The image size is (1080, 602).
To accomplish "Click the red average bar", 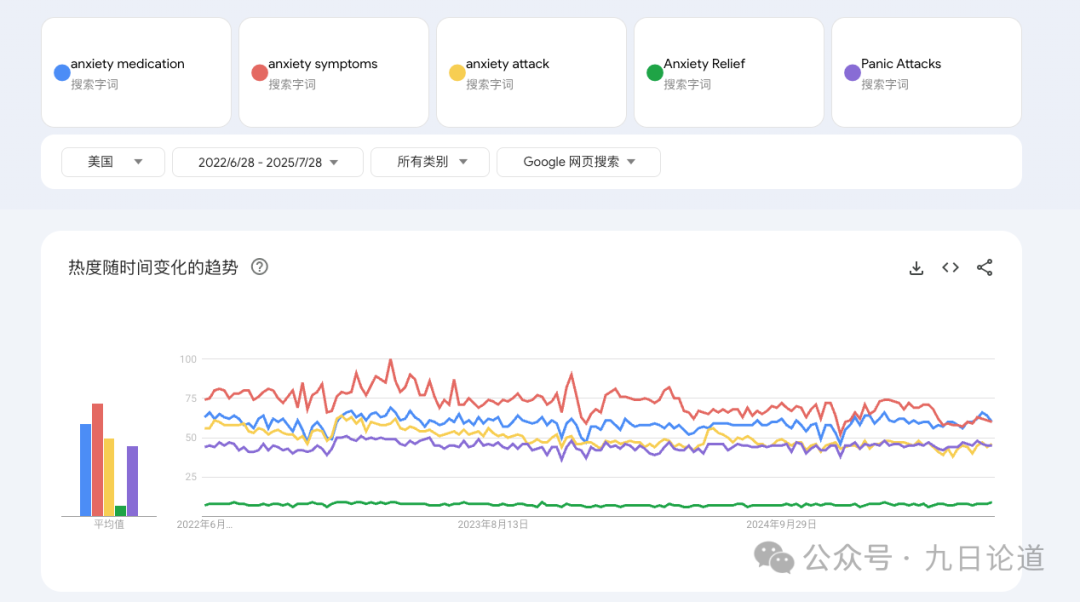I will click(97, 460).
